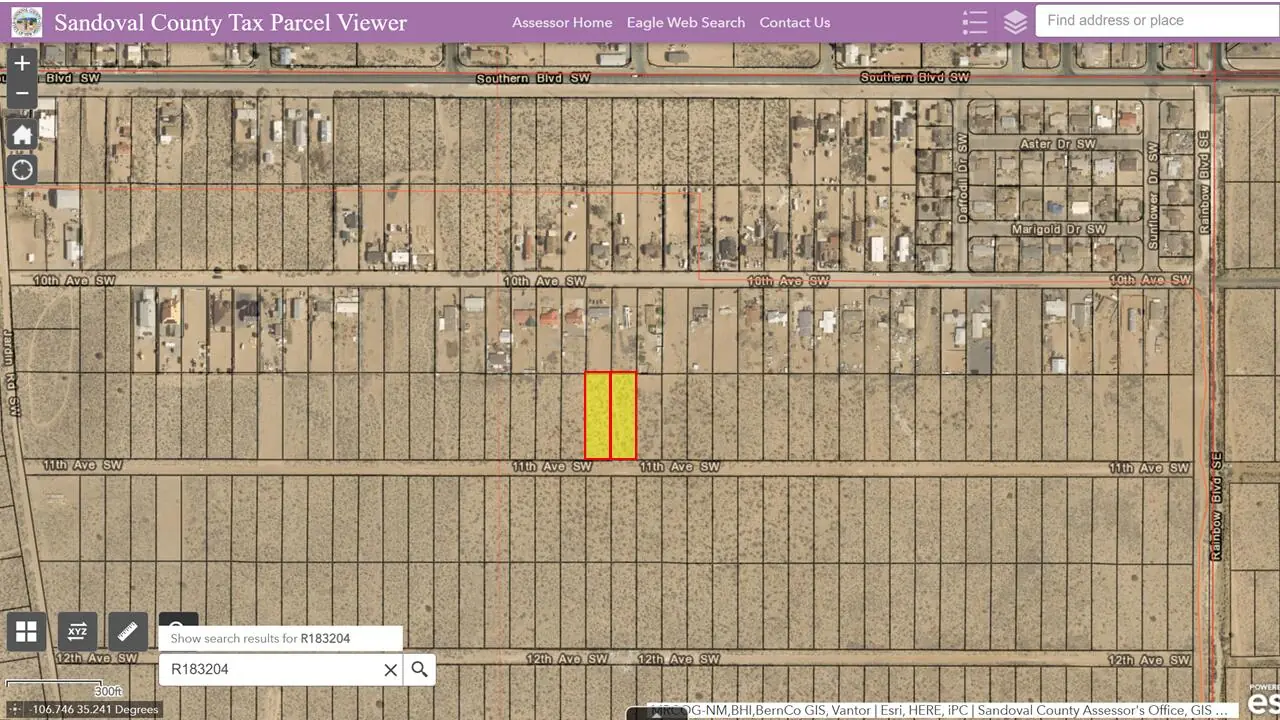The width and height of the screenshot is (1280, 720).
Task: Open the Basemap Gallery grid icon
Action: click(x=26, y=631)
